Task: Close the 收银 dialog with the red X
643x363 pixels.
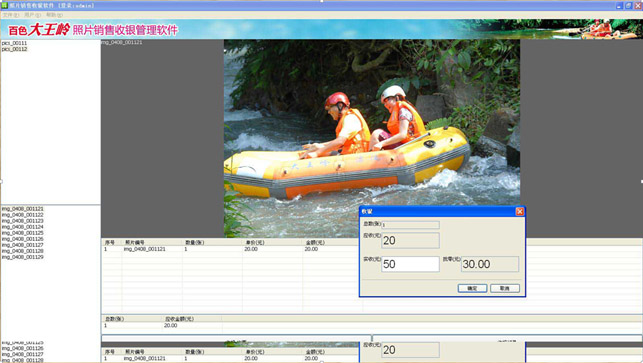Action: tap(520, 211)
